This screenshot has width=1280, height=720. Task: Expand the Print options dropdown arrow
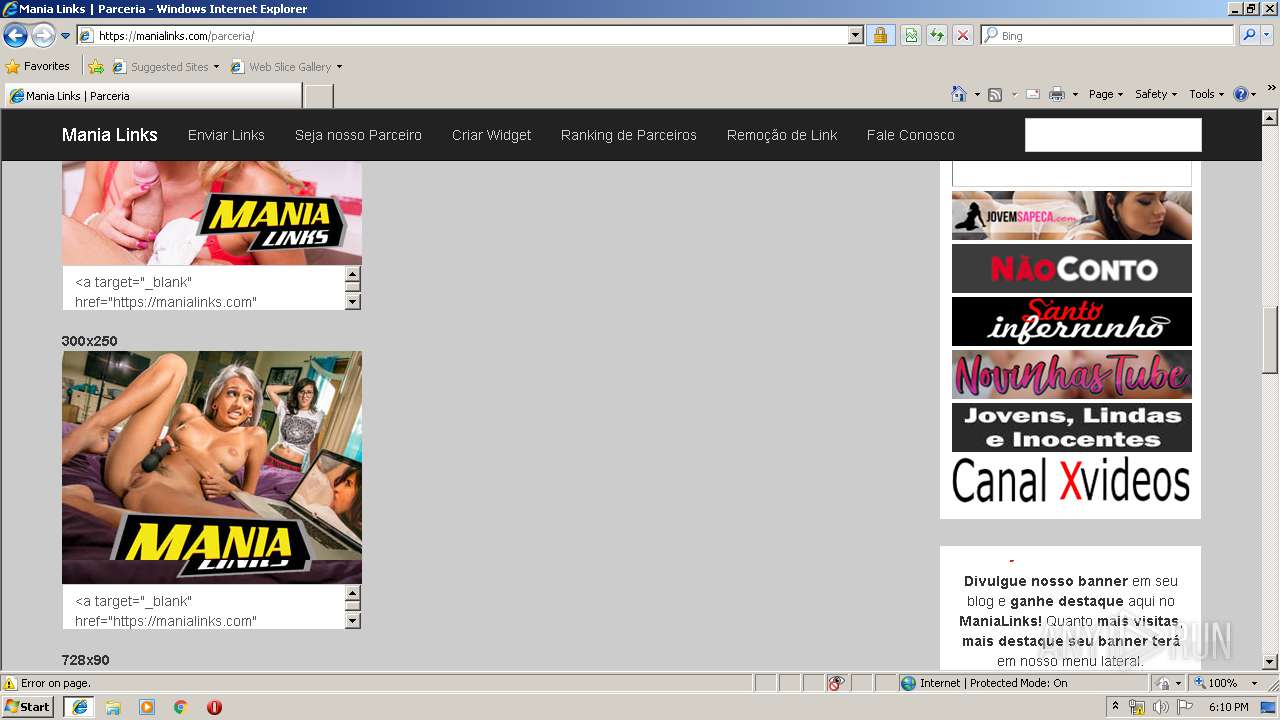(x=1075, y=94)
